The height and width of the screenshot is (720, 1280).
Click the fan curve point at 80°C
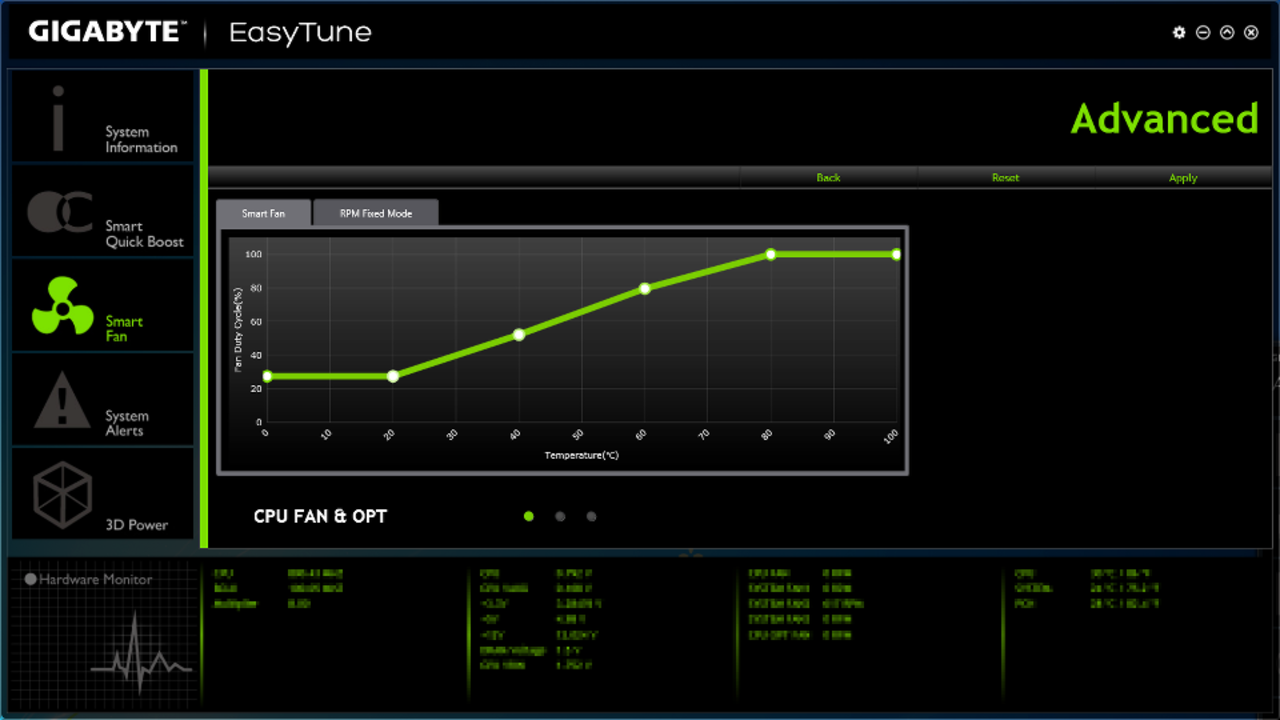tap(769, 254)
